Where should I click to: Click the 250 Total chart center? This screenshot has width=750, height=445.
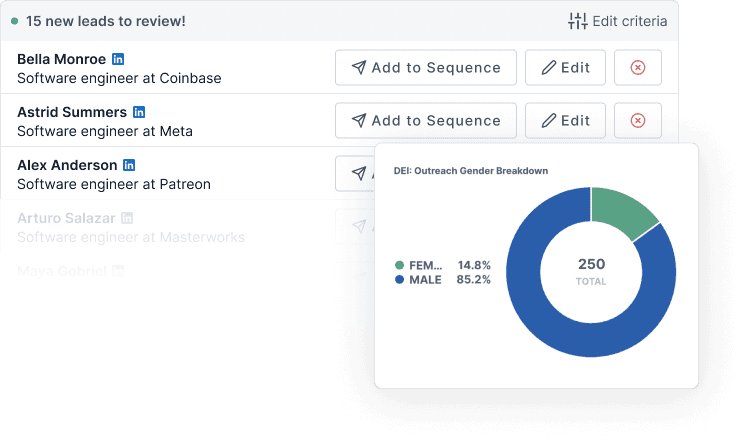click(591, 271)
